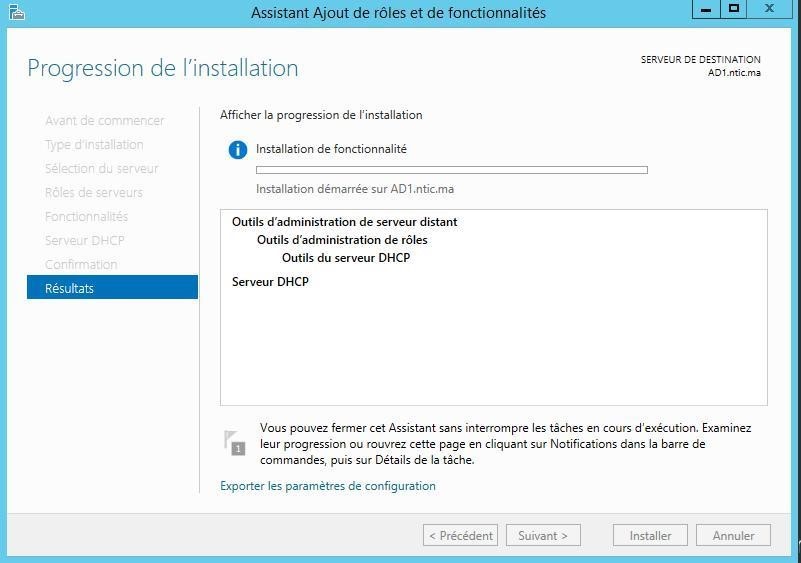Screen dimensions: 801x563
Task: Select Serveur DHCP entry in results list
Action: [x=270, y=282]
